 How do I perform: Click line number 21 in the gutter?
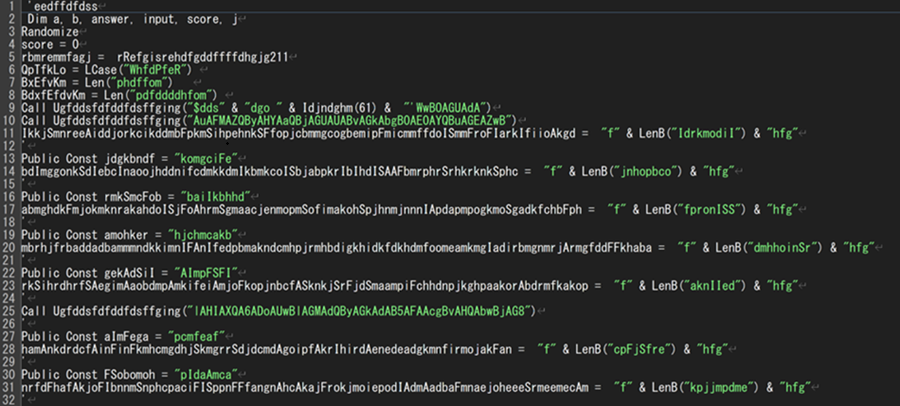9,260
